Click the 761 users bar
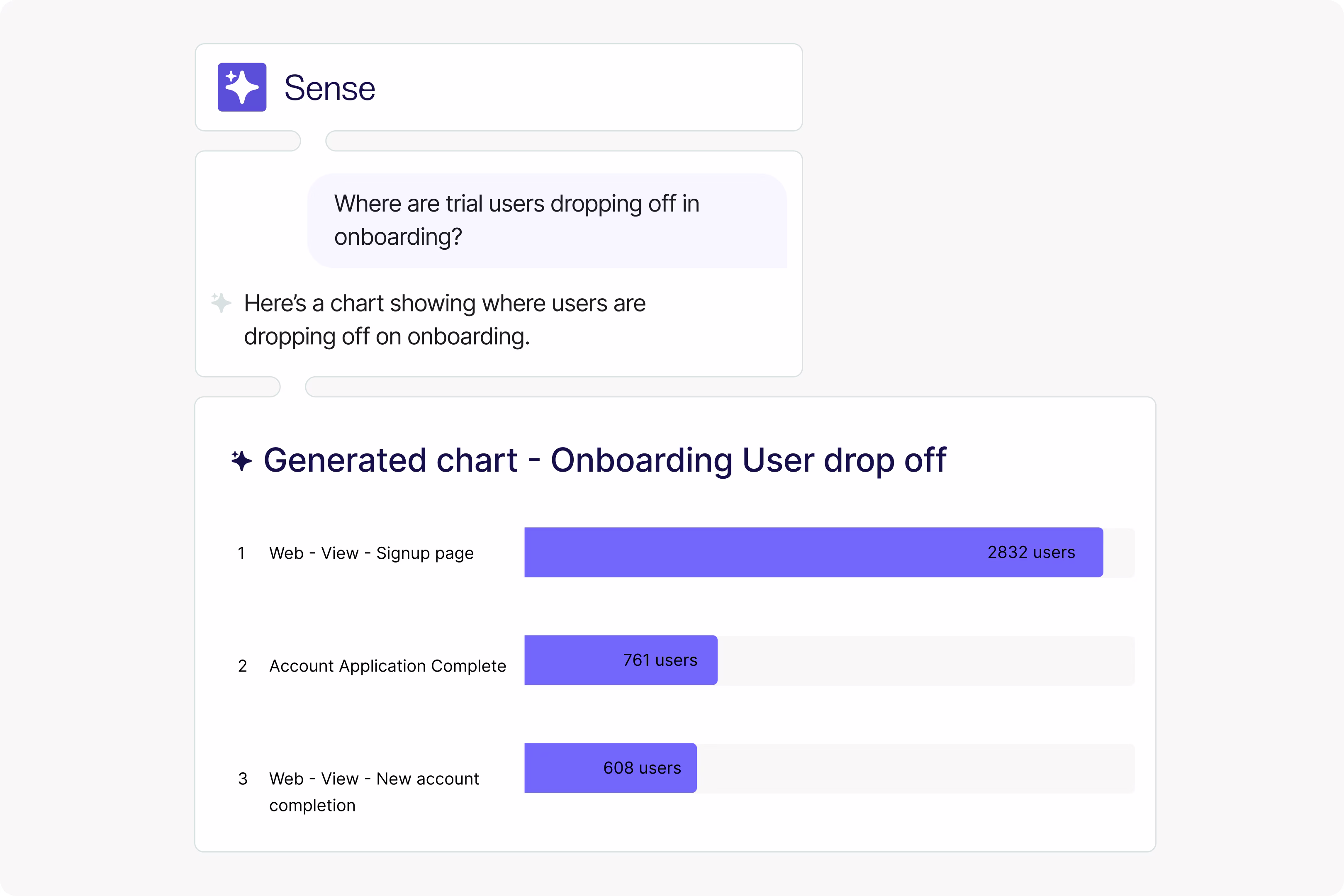Screen dimensions: 1344x896 pos(621,660)
